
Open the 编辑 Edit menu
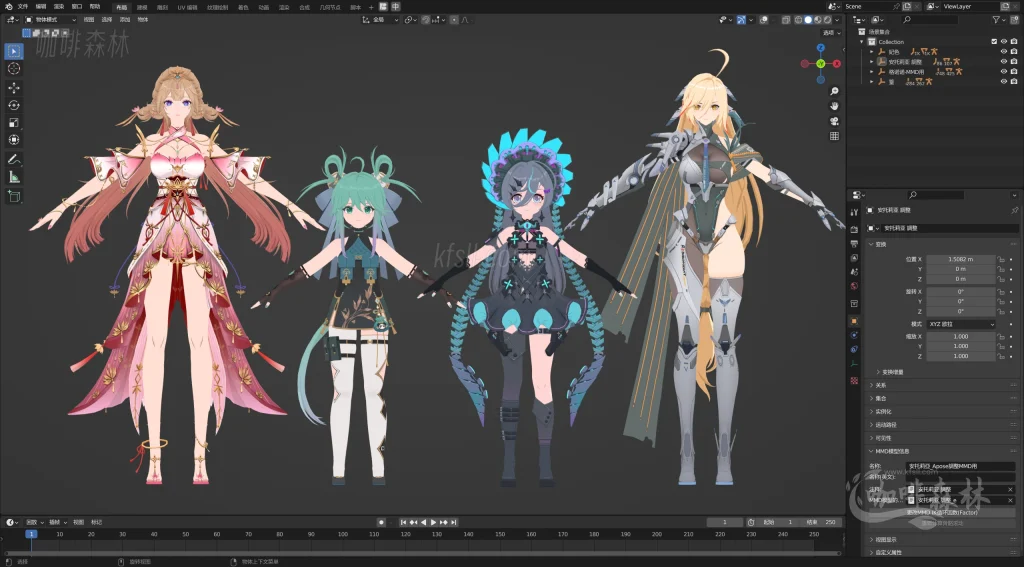click(41, 7)
